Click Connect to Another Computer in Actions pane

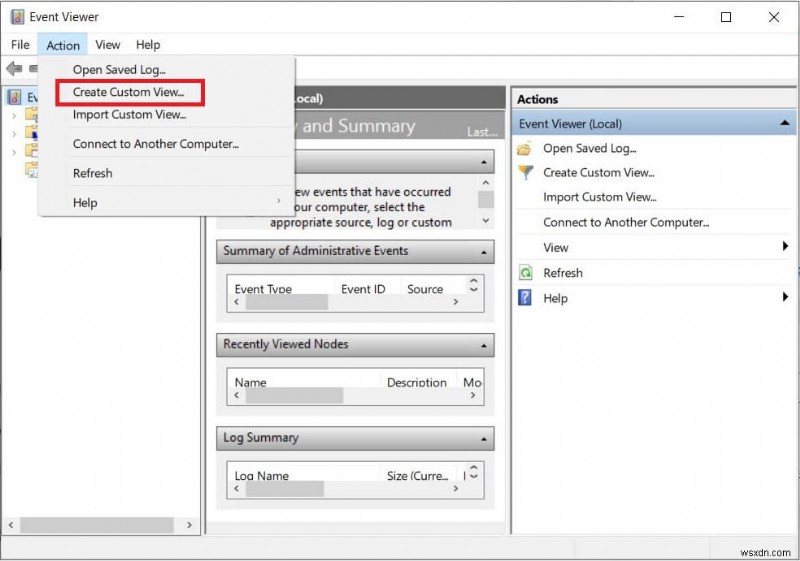coord(626,222)
